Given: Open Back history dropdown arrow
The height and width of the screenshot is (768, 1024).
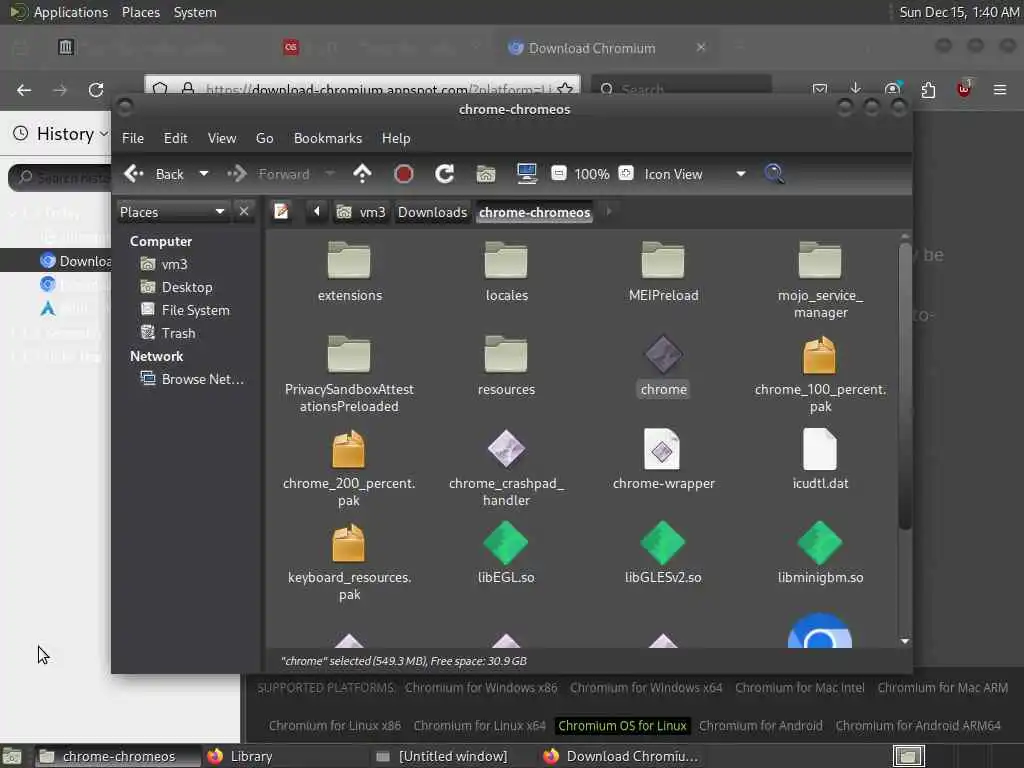Looking at the screenshot, I should click(204, 174).
